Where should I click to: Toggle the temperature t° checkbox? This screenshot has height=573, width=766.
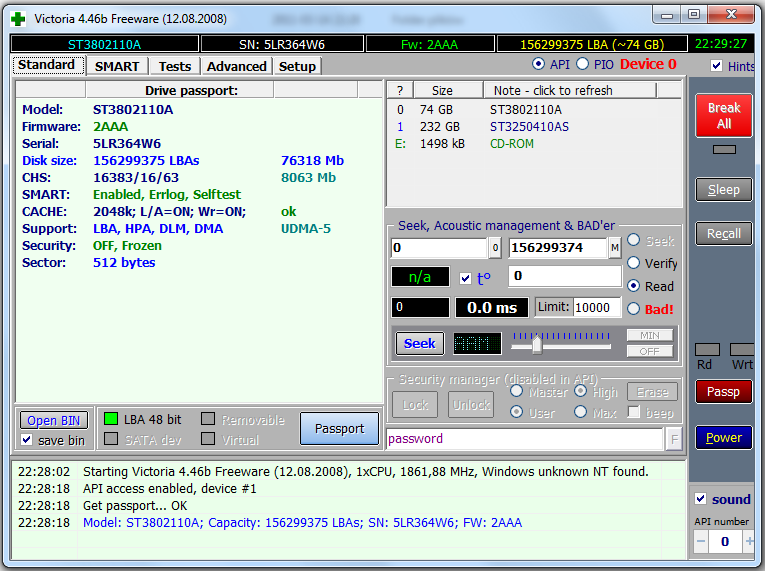point(466,278)
